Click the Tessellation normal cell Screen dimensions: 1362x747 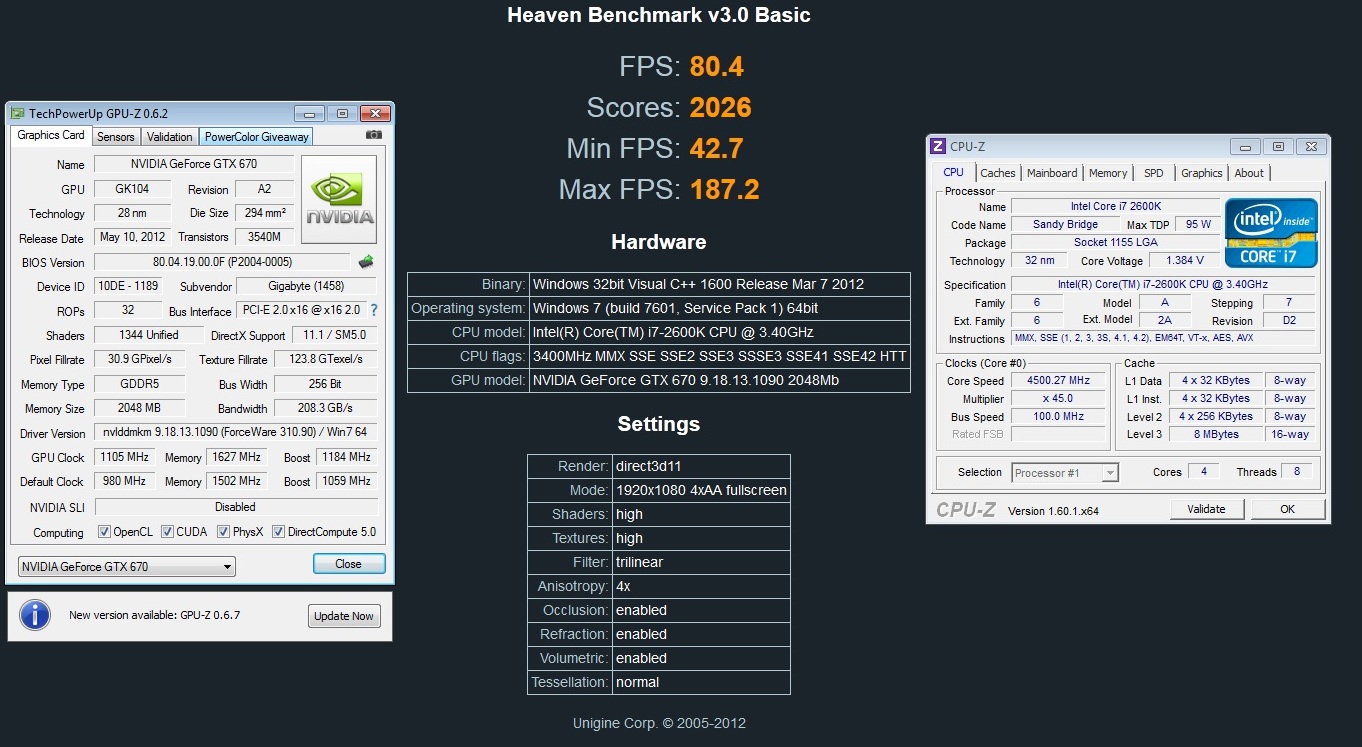(x=700, y=682)
